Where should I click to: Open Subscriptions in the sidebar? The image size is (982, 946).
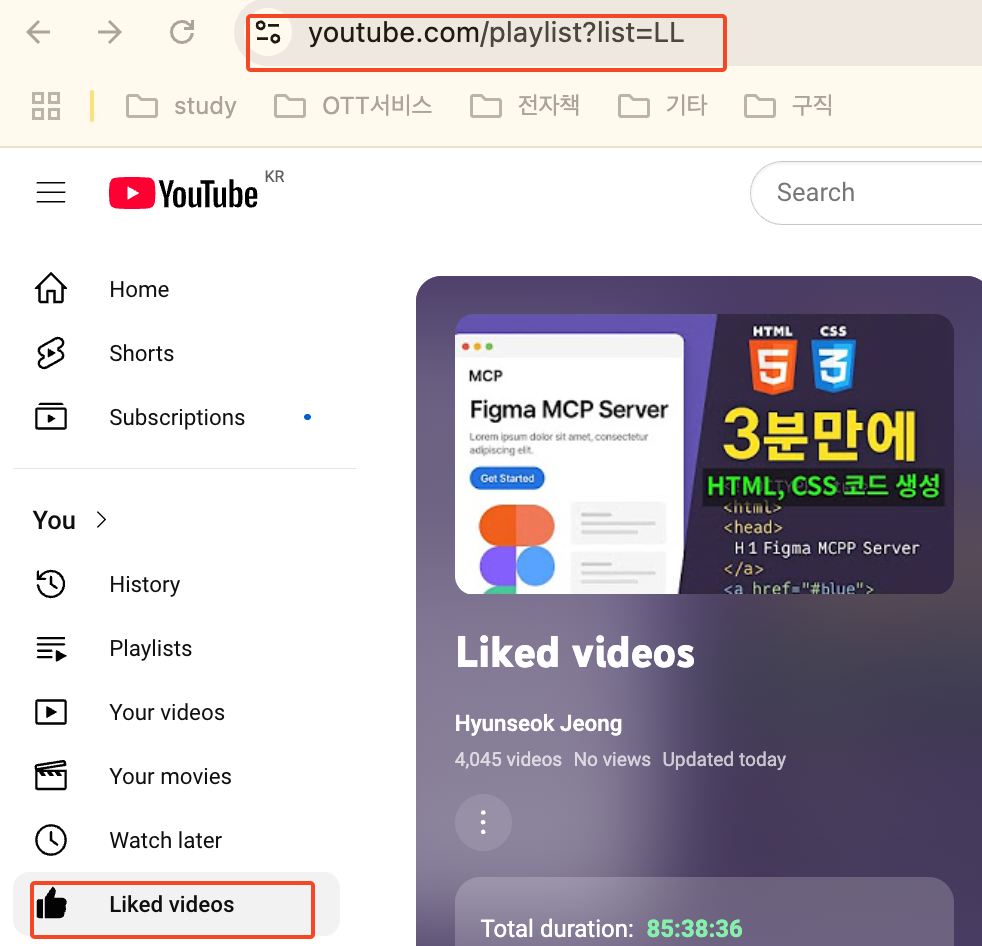pyautogui.click(x=177, y=417)
